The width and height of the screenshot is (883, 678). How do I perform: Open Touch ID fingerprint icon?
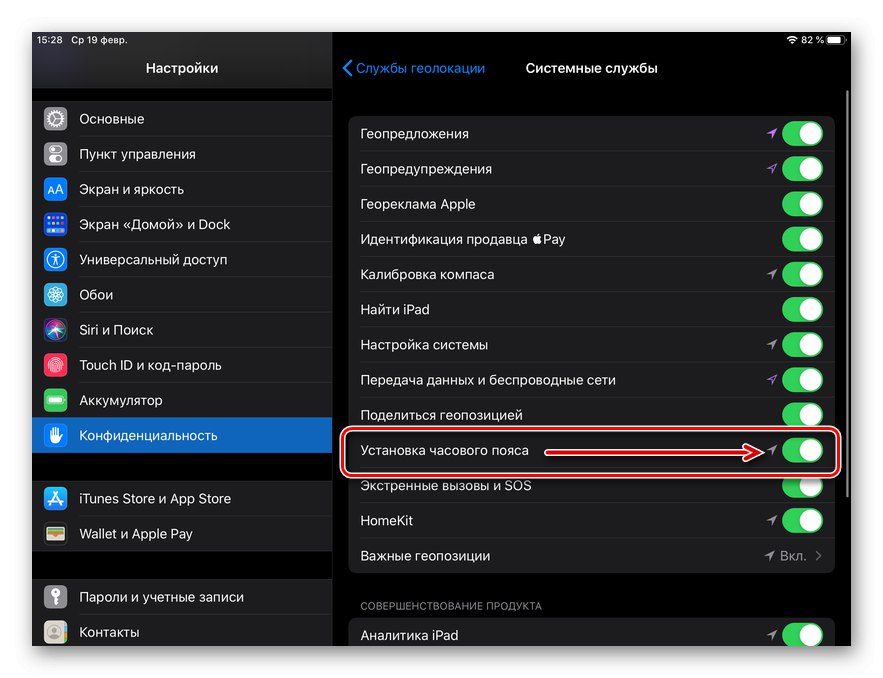pyautogui.click(x=56, y=365)
